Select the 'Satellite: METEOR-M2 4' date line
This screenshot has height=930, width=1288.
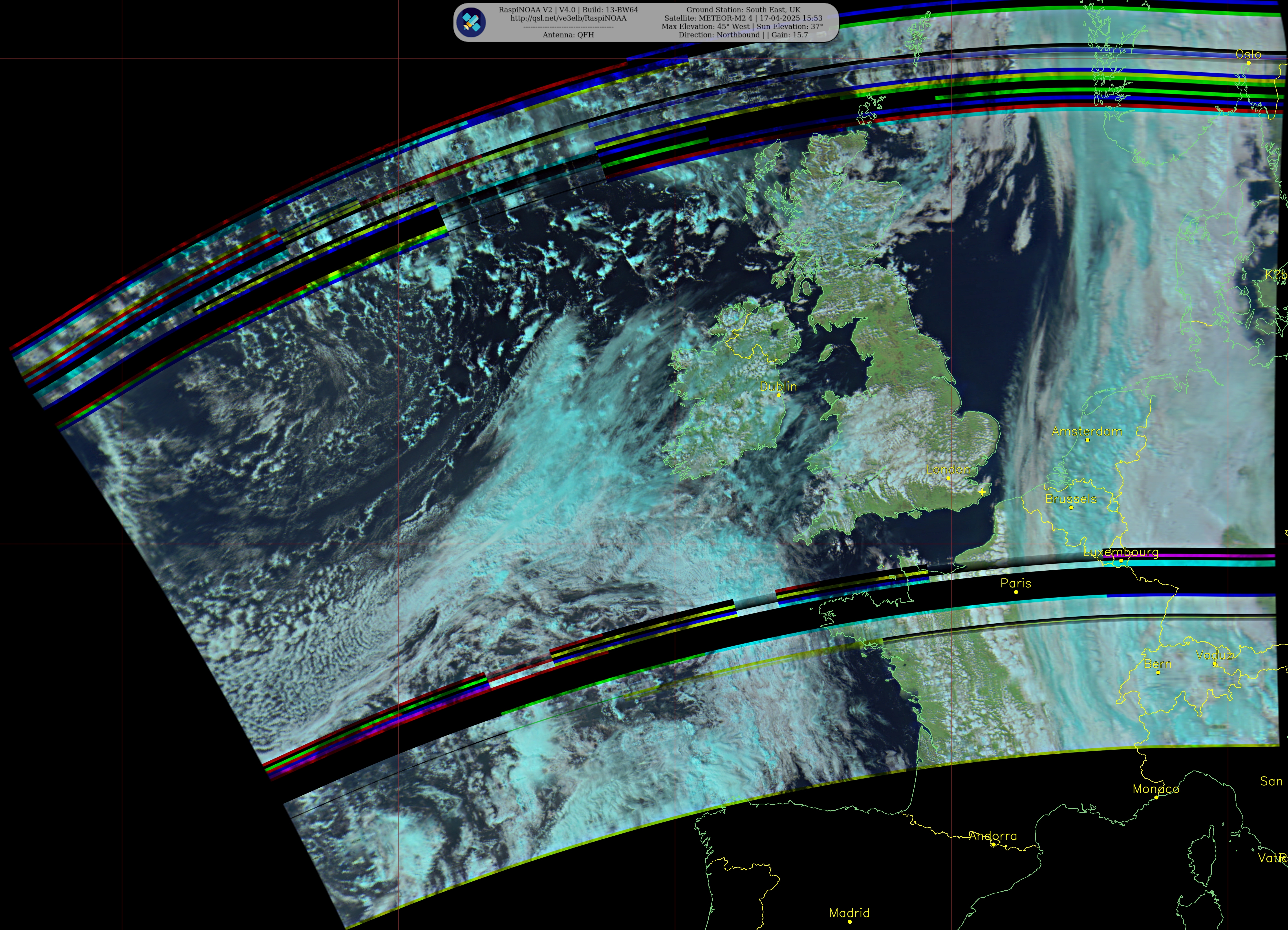[743, 18]
